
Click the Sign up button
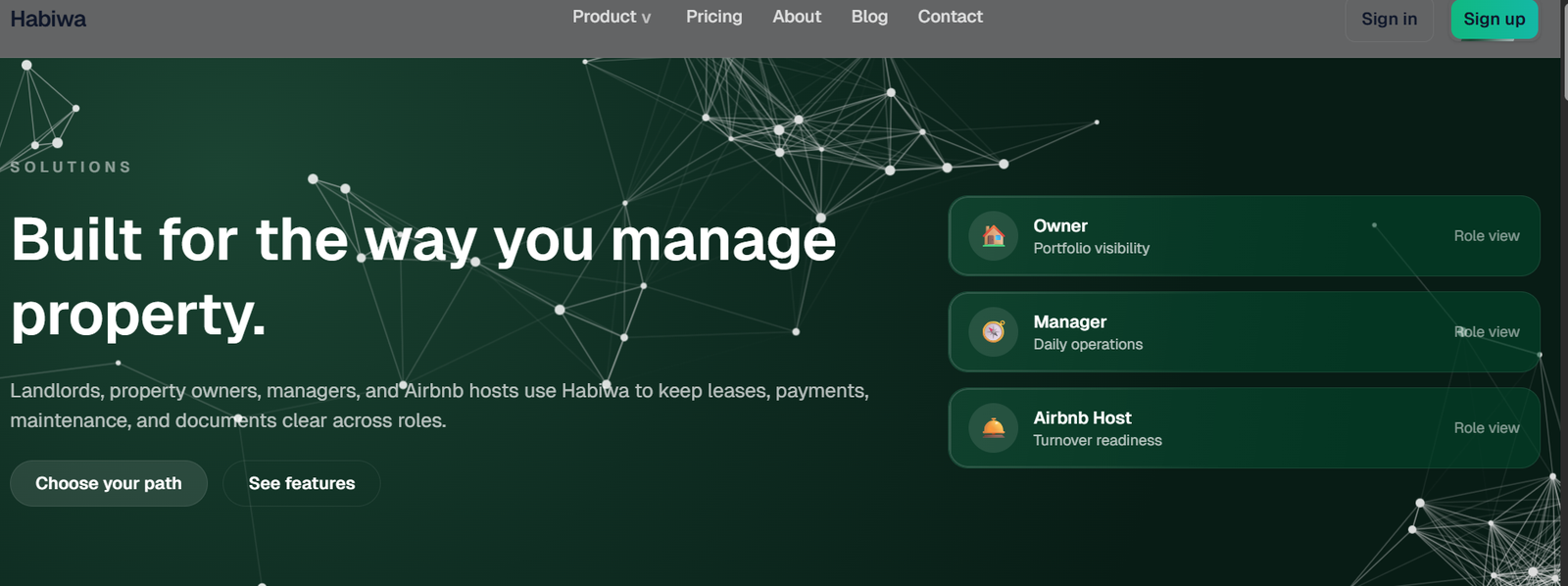pos(1494,19)
